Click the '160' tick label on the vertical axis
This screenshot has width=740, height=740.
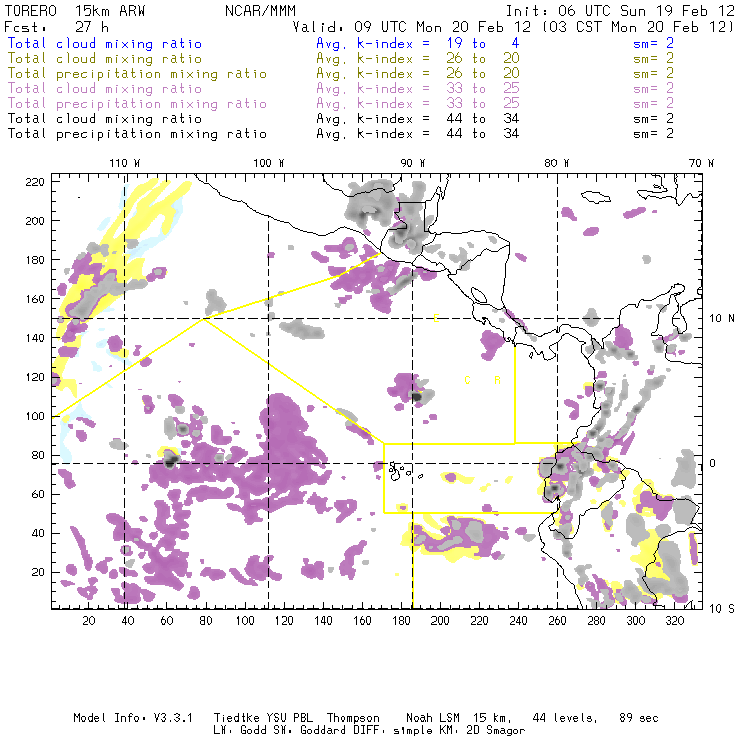[x=35, y=299]
